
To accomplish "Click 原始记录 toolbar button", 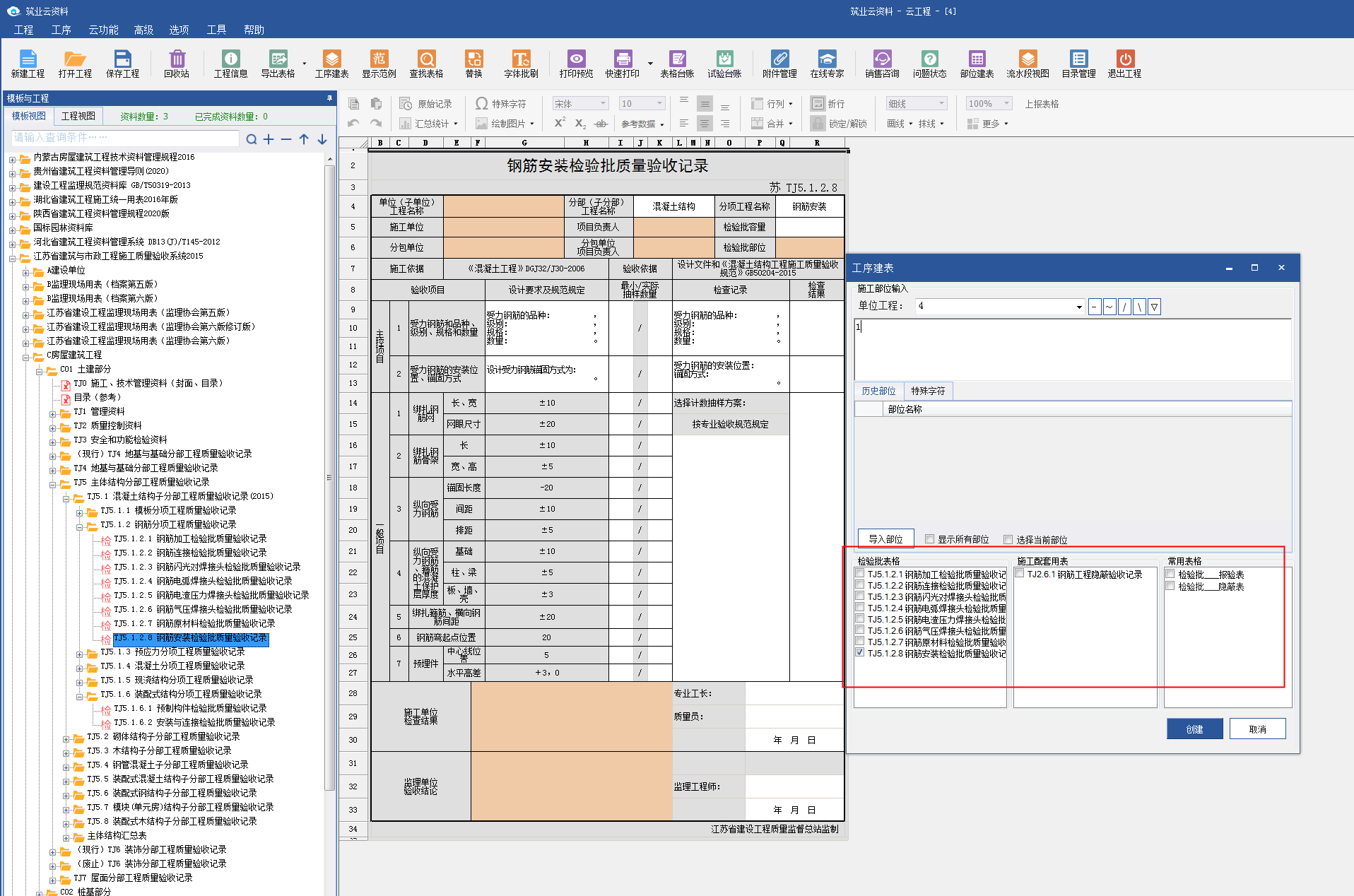I will [425, 103].
